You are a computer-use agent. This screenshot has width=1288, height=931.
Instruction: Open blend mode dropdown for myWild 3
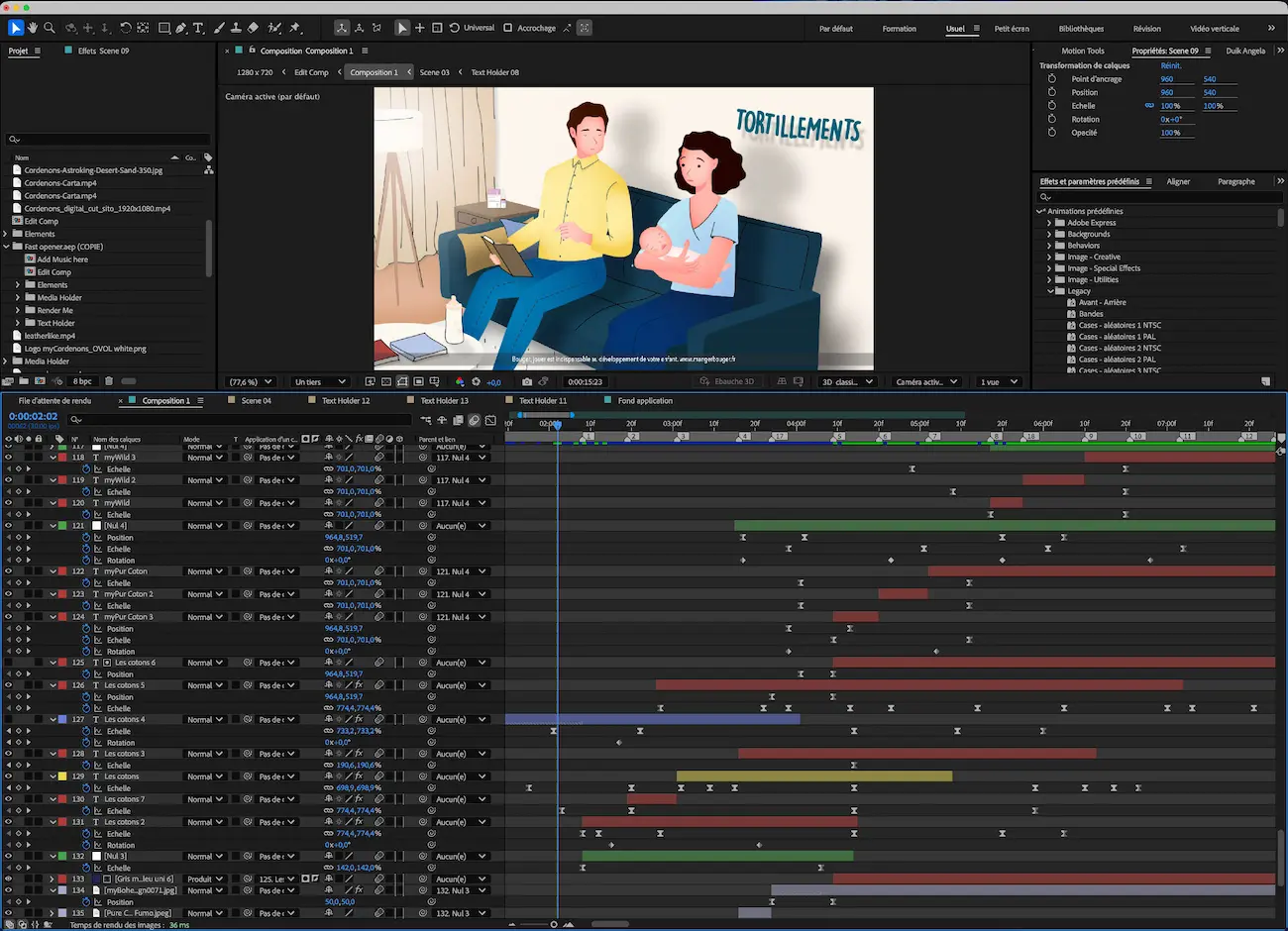(204, 458)
